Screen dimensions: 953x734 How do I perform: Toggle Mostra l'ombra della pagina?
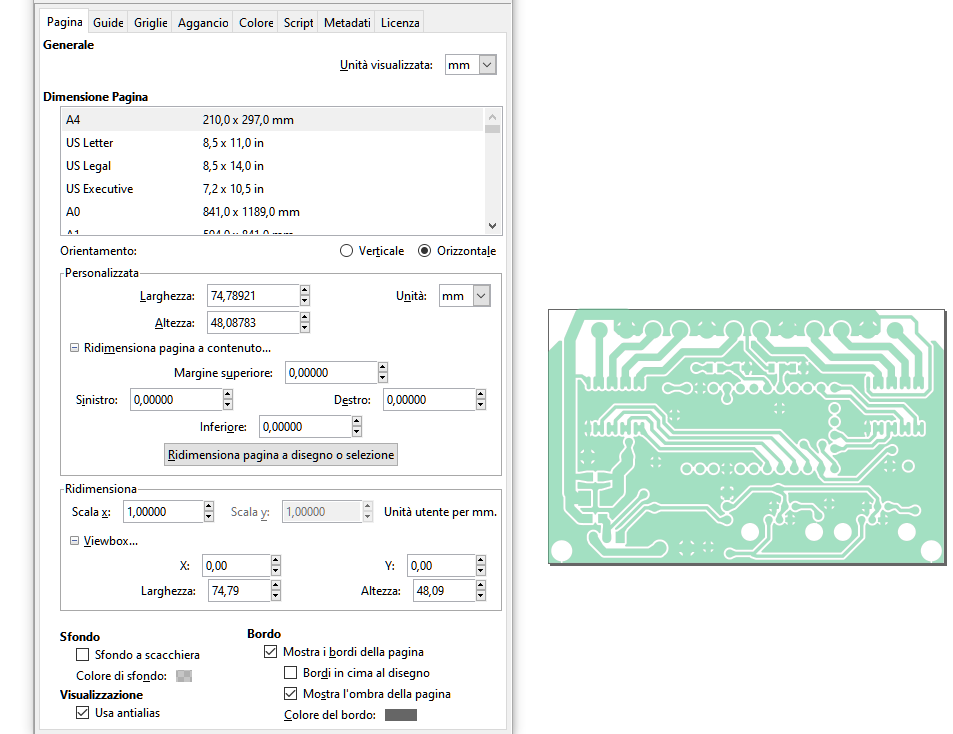pos(291,694)
